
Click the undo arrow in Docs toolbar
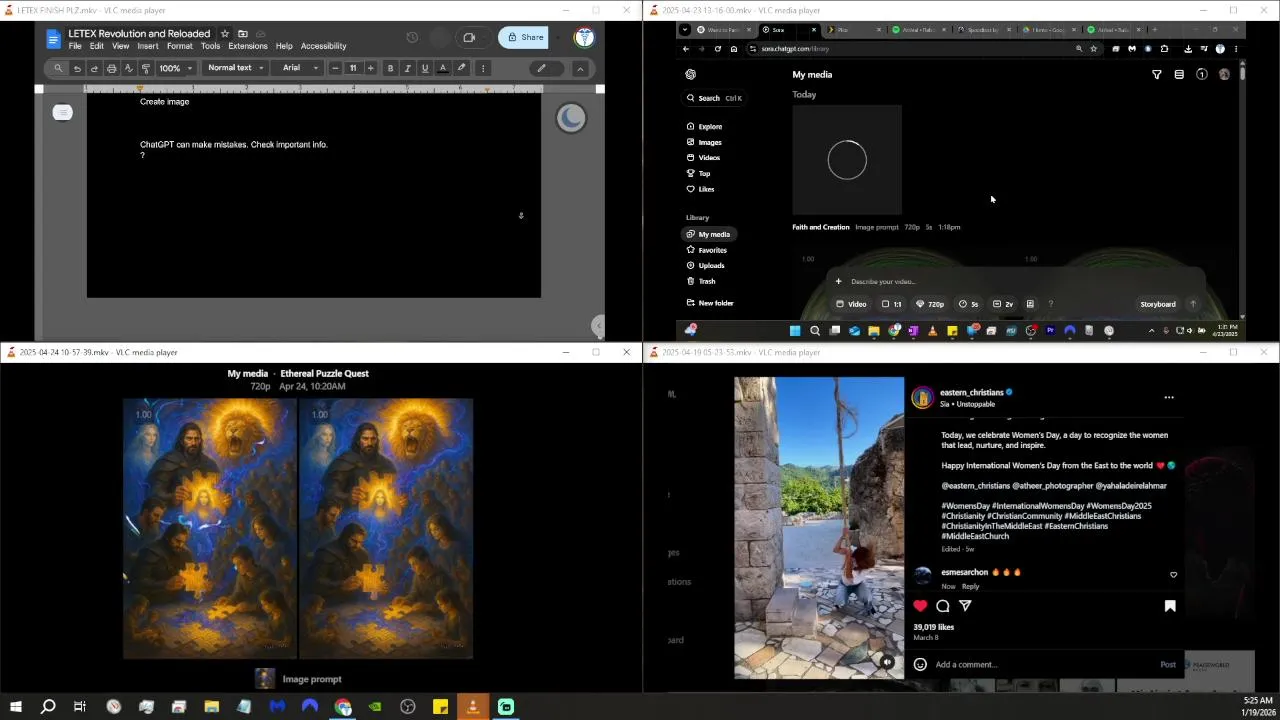[x=77, y=68]
